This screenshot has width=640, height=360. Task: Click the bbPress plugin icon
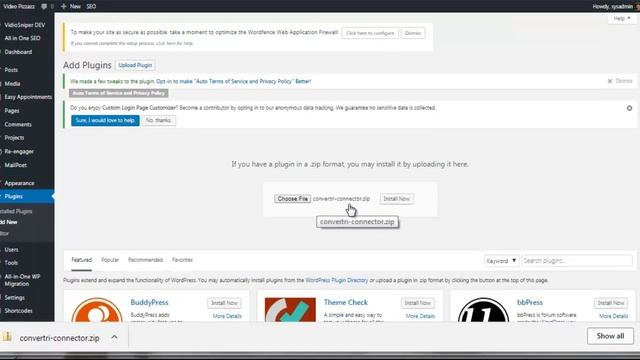point(483,310)
